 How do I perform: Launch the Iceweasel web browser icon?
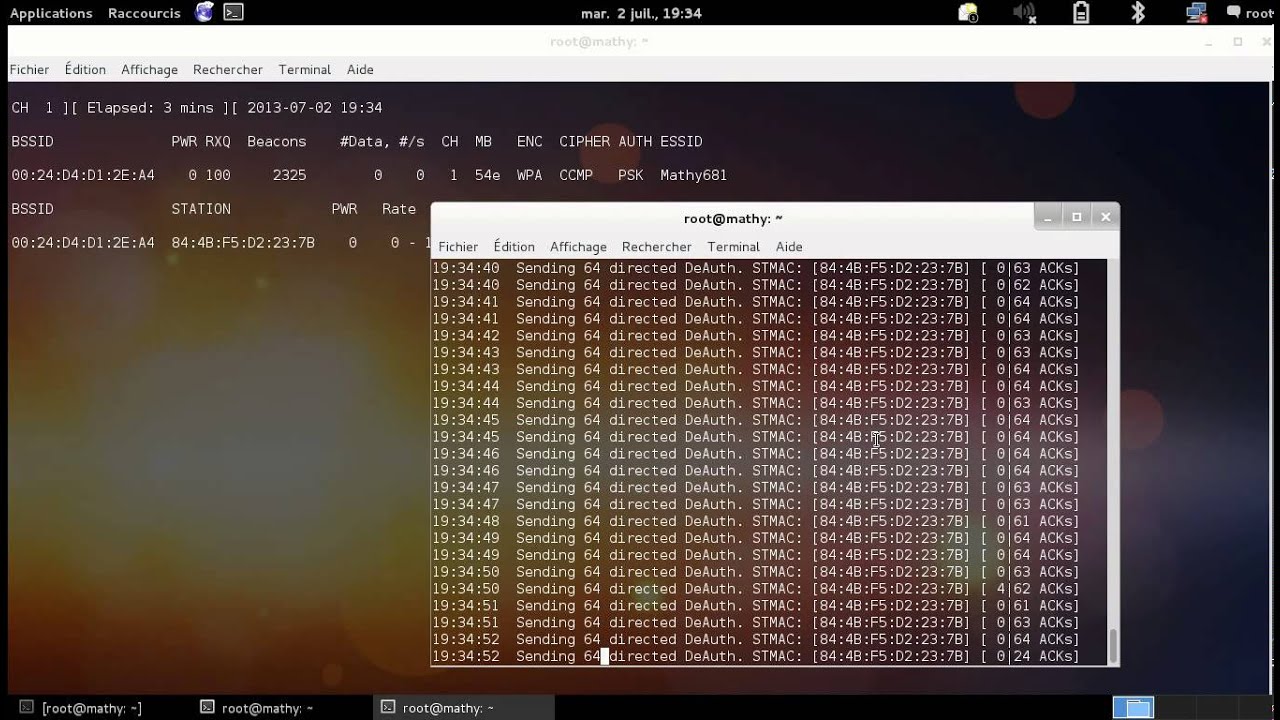(204, 13)
